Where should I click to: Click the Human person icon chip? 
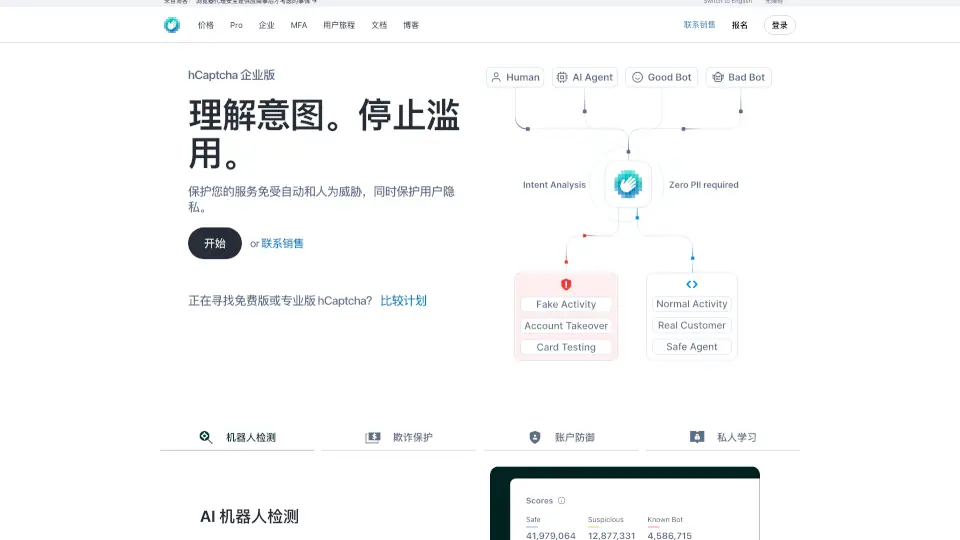pyautogui.click(x=496, y=77)
